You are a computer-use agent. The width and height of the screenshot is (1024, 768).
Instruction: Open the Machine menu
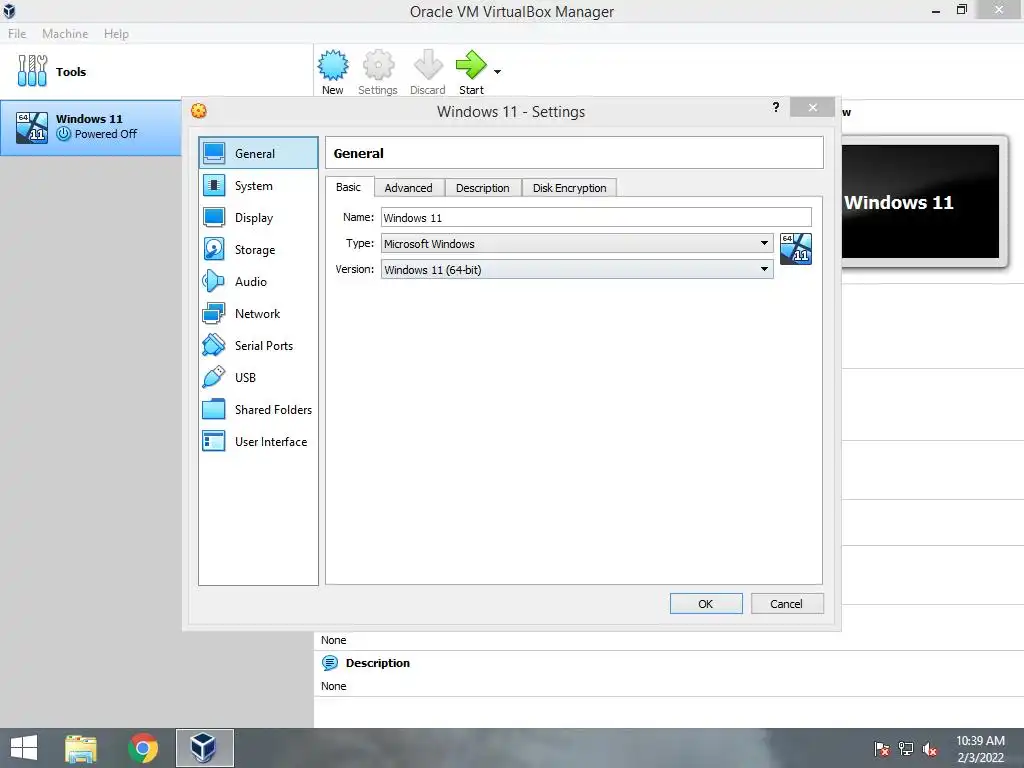click(65, 33)
